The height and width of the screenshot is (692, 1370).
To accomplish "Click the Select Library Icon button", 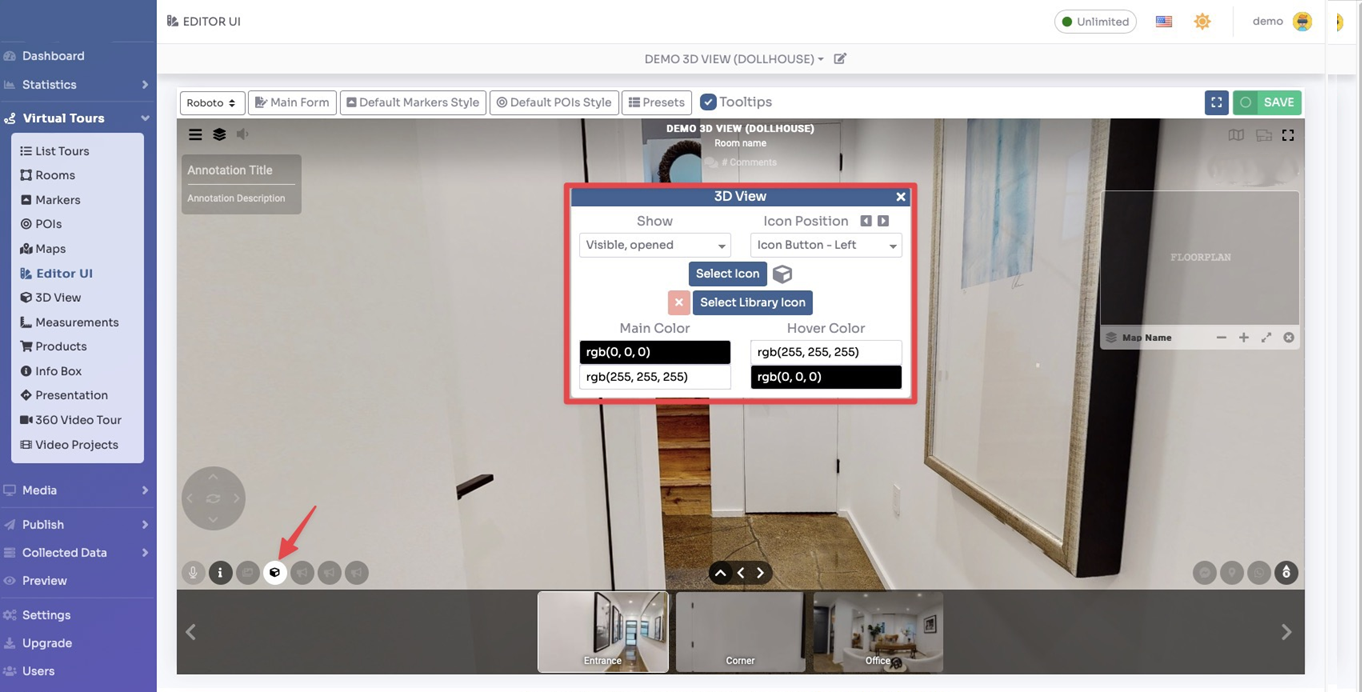I will click(752, 302).
